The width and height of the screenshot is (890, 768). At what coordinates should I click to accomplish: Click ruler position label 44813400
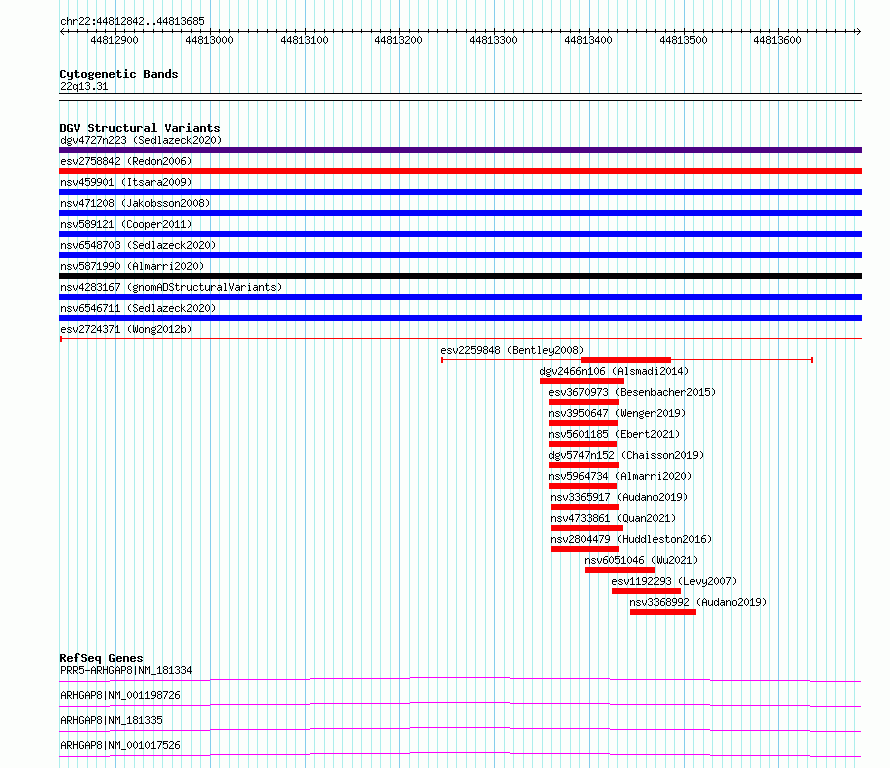coord(588,40)
